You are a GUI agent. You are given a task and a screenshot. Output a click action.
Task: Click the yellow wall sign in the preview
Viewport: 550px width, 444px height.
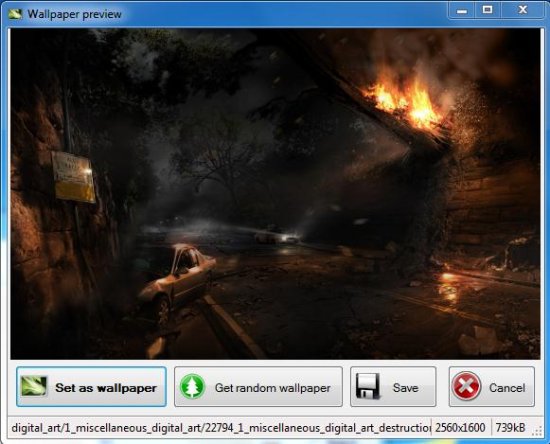click(73, 177)
